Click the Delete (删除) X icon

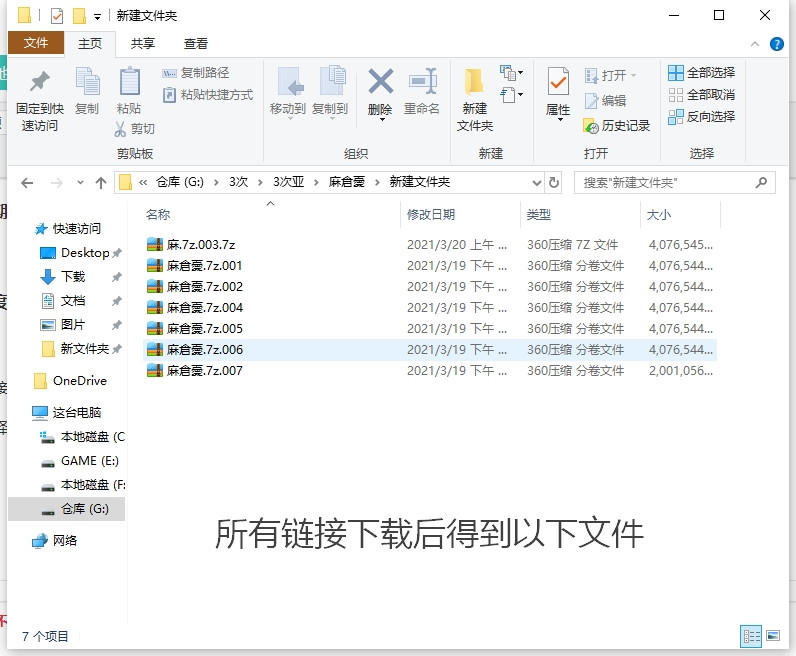point(380,81)
